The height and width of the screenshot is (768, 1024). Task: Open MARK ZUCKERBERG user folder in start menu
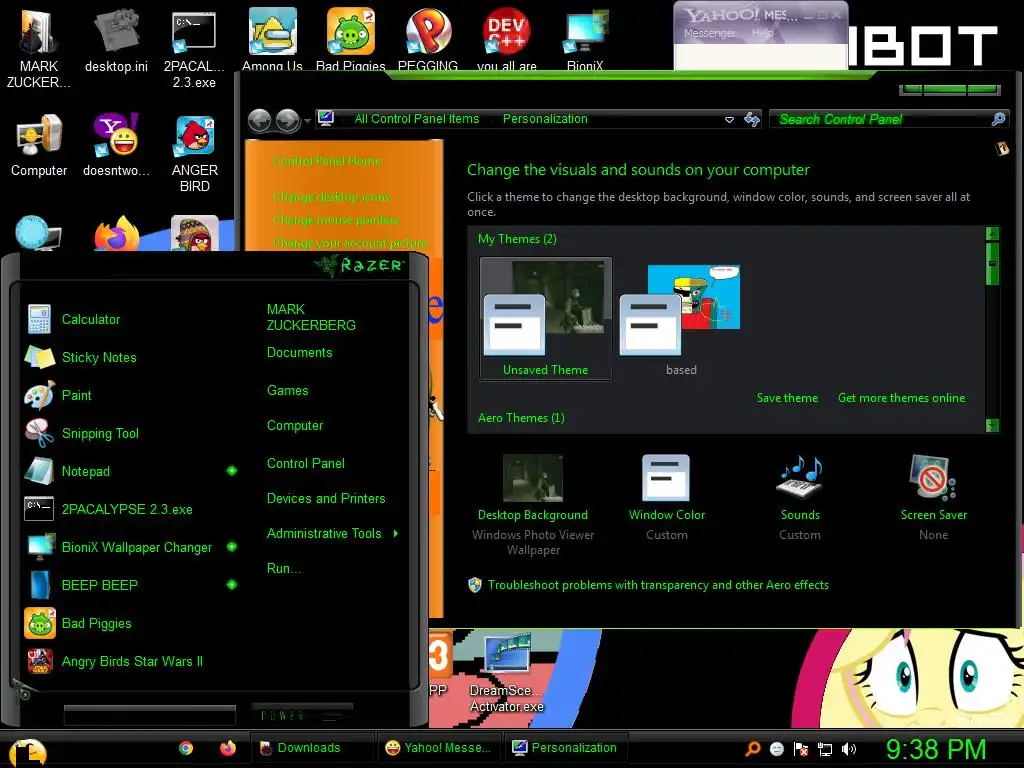(312, 317)
